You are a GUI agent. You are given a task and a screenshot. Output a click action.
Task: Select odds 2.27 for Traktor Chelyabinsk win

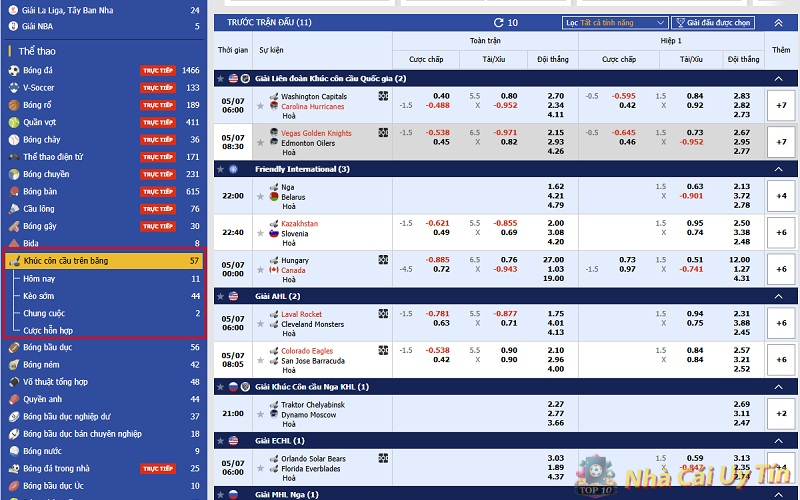coord(556,404)
